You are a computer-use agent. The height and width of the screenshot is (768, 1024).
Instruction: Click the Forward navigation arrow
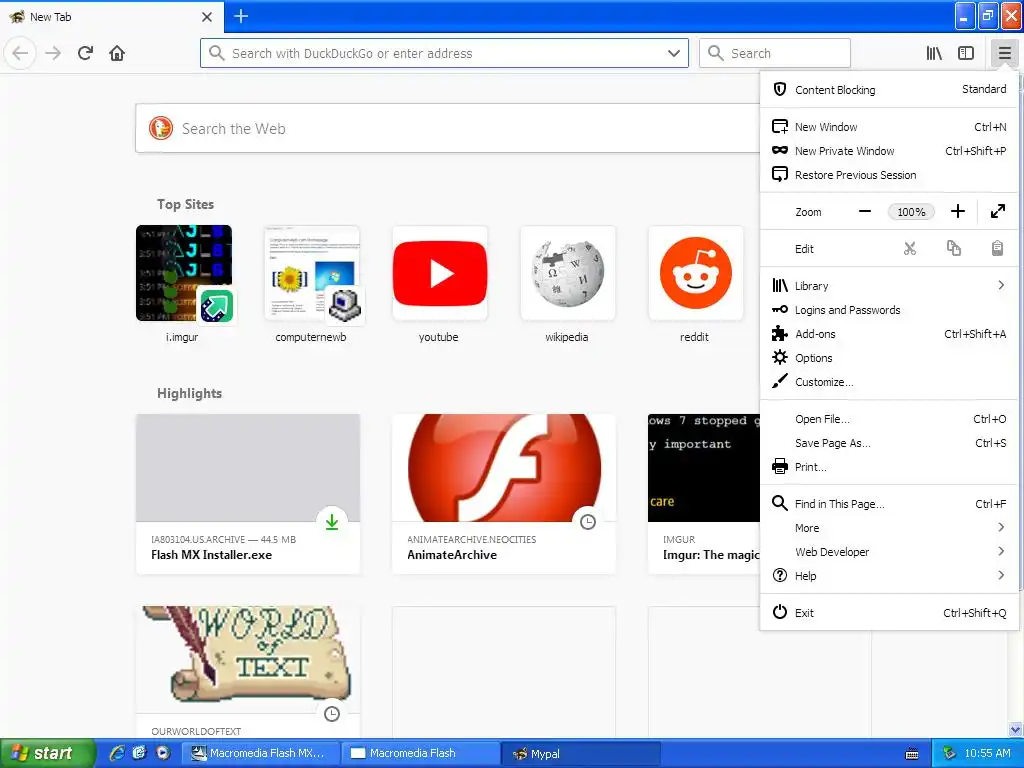53,53
